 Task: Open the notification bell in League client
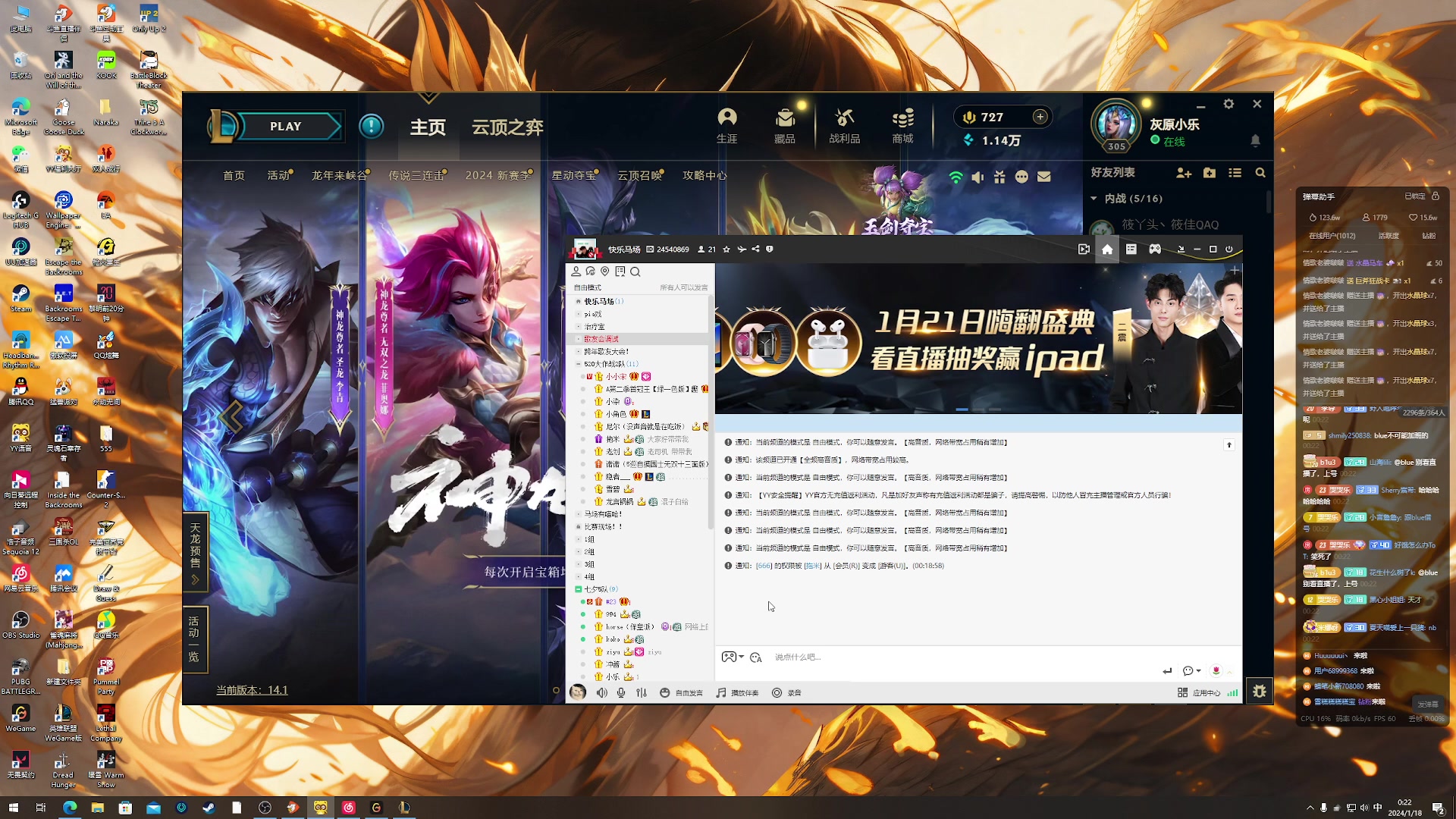tap(1255, 140)
